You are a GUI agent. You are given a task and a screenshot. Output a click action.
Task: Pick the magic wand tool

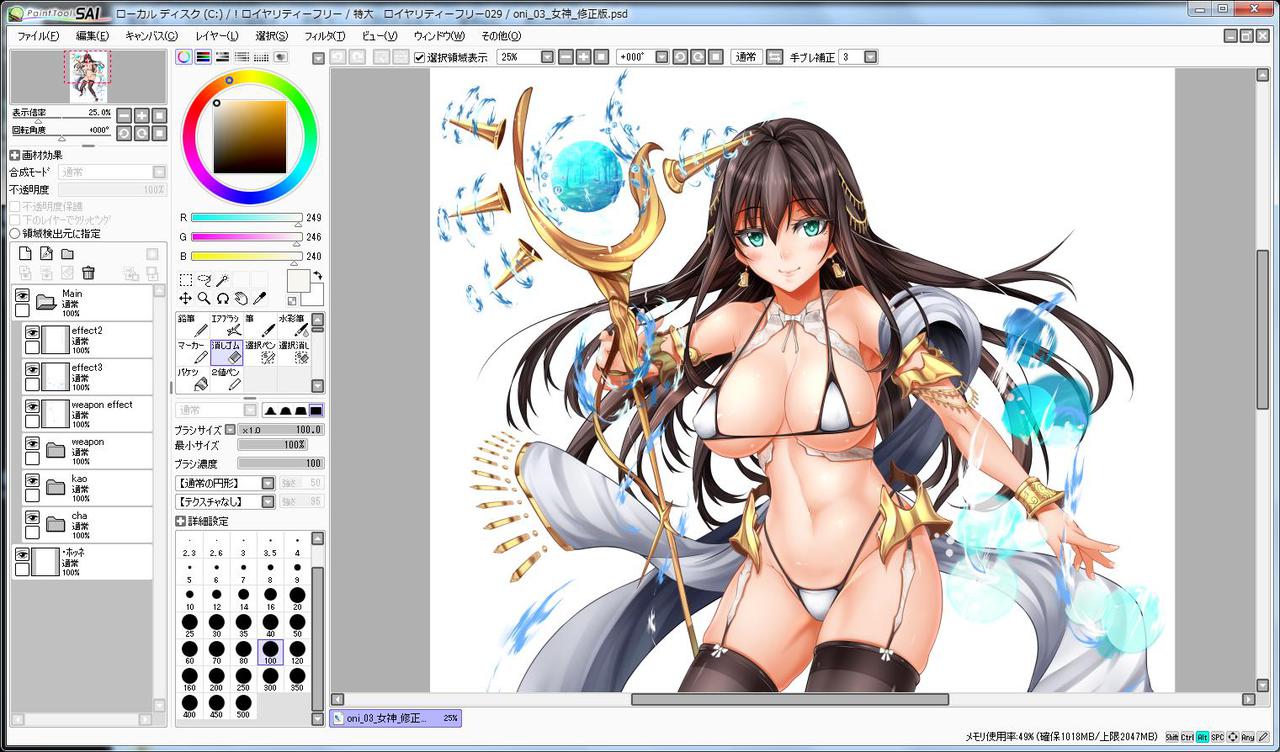(x=222, y=281)
